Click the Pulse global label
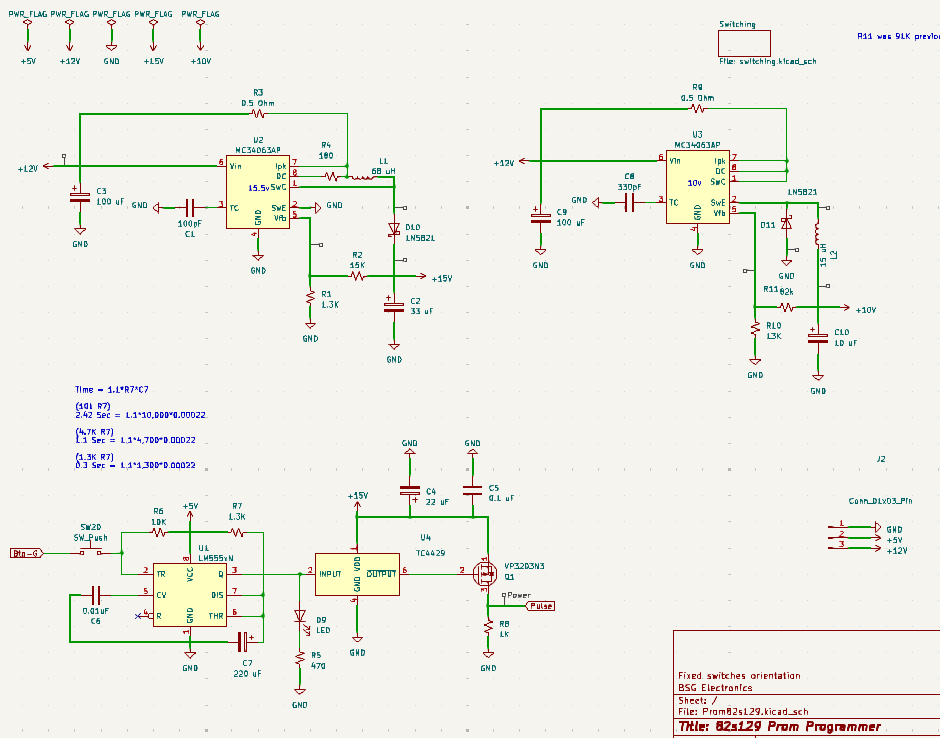 [x=539, y=606]
